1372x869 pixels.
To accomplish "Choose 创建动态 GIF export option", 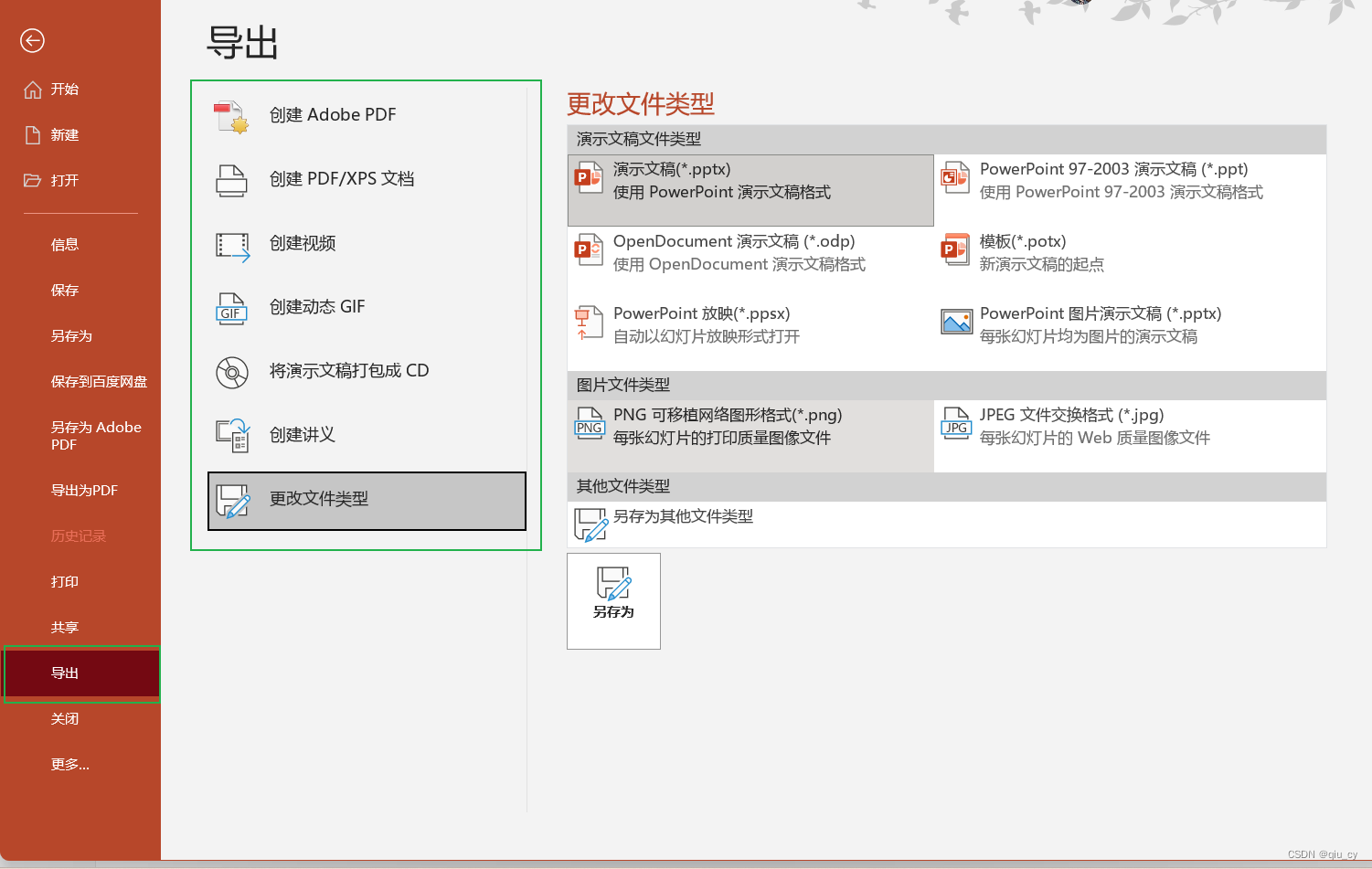I will point(367,307).
